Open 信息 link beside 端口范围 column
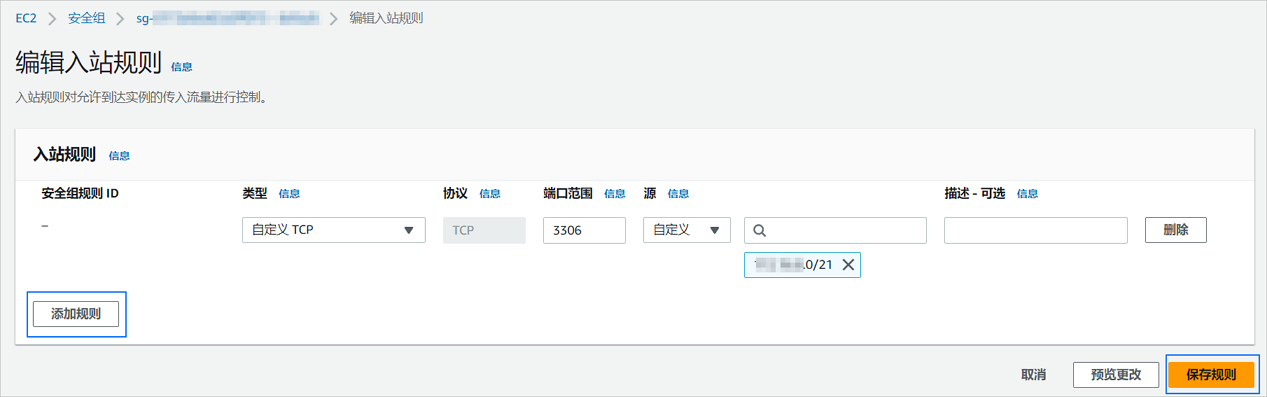 [x=615, y=194]
